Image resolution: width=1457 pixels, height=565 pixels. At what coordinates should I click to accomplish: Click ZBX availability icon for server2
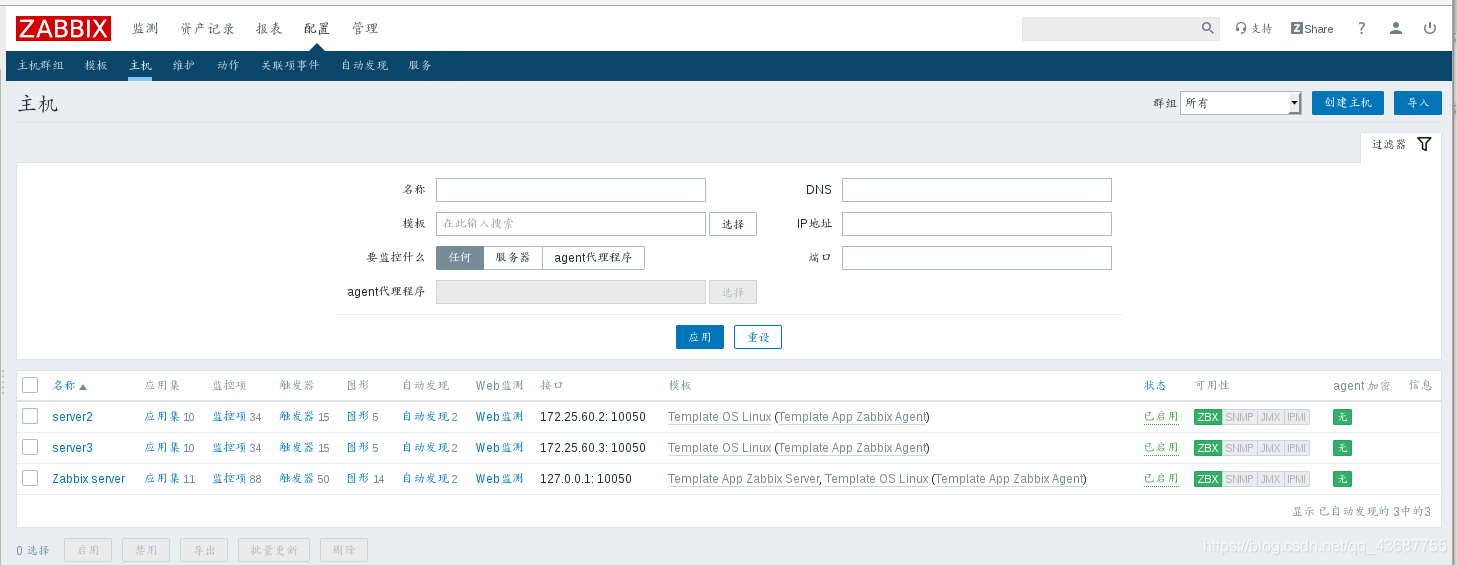click(1208, 417)
